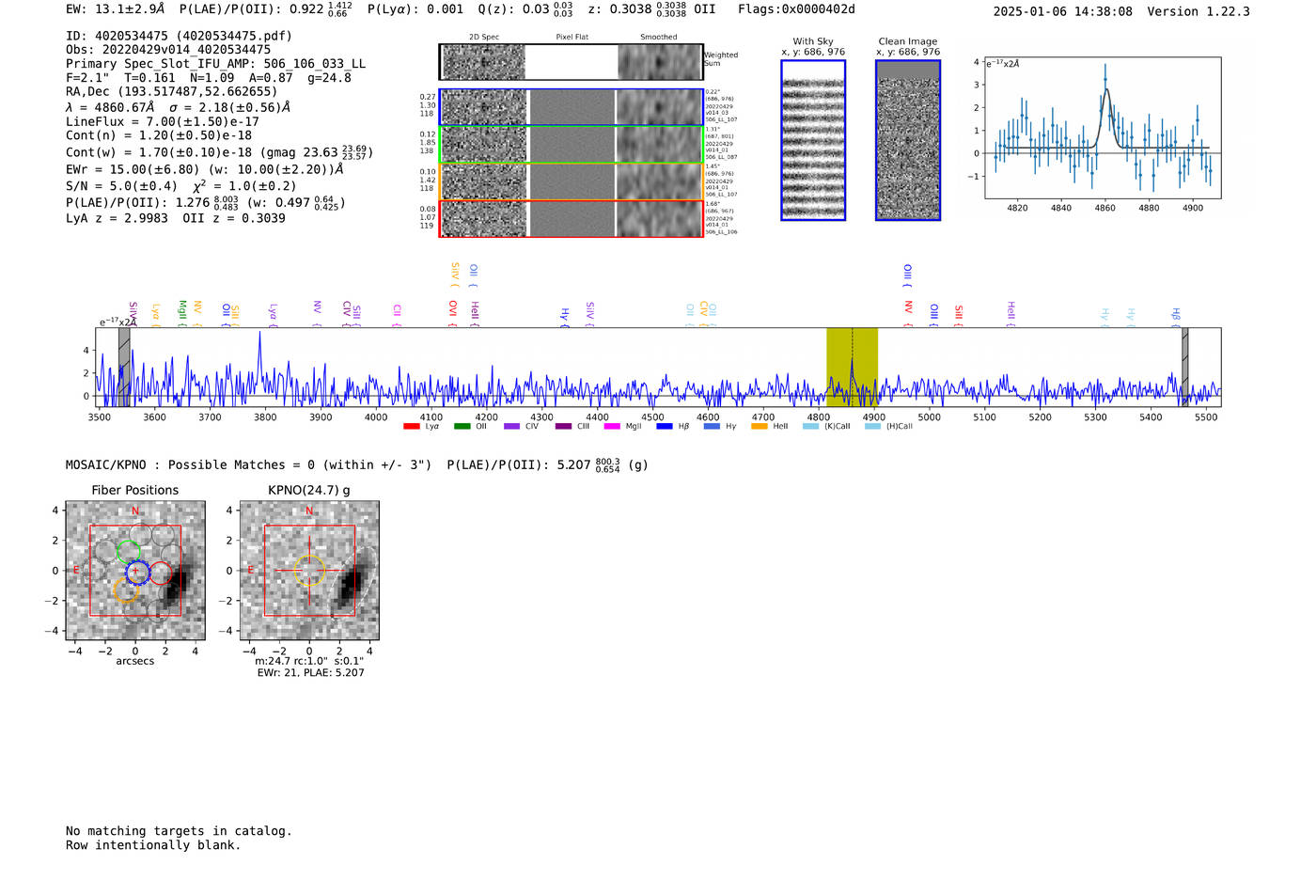The height and width of the screenshot is (896, 1316).
Task: Click the Obs: 20220429v014 line
Action: 168,49
